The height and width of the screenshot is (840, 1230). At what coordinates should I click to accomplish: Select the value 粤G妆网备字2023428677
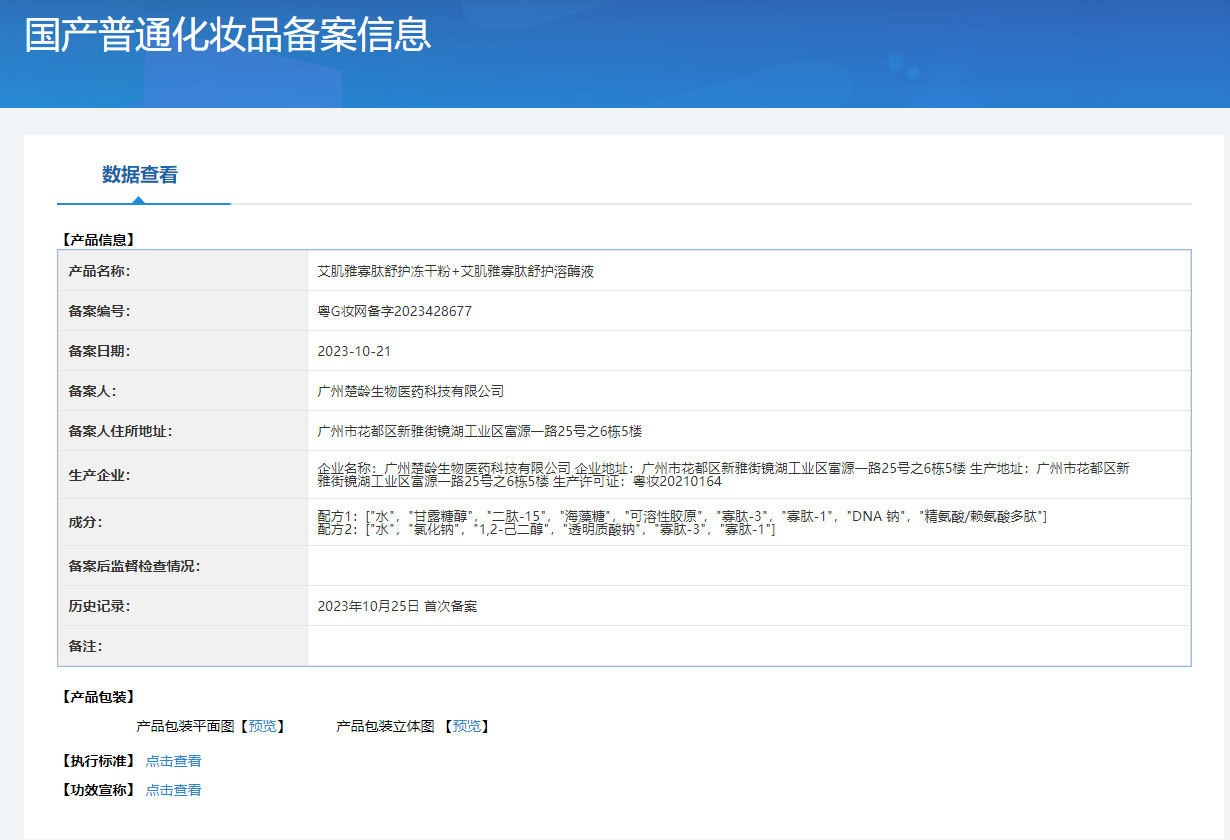394,311
